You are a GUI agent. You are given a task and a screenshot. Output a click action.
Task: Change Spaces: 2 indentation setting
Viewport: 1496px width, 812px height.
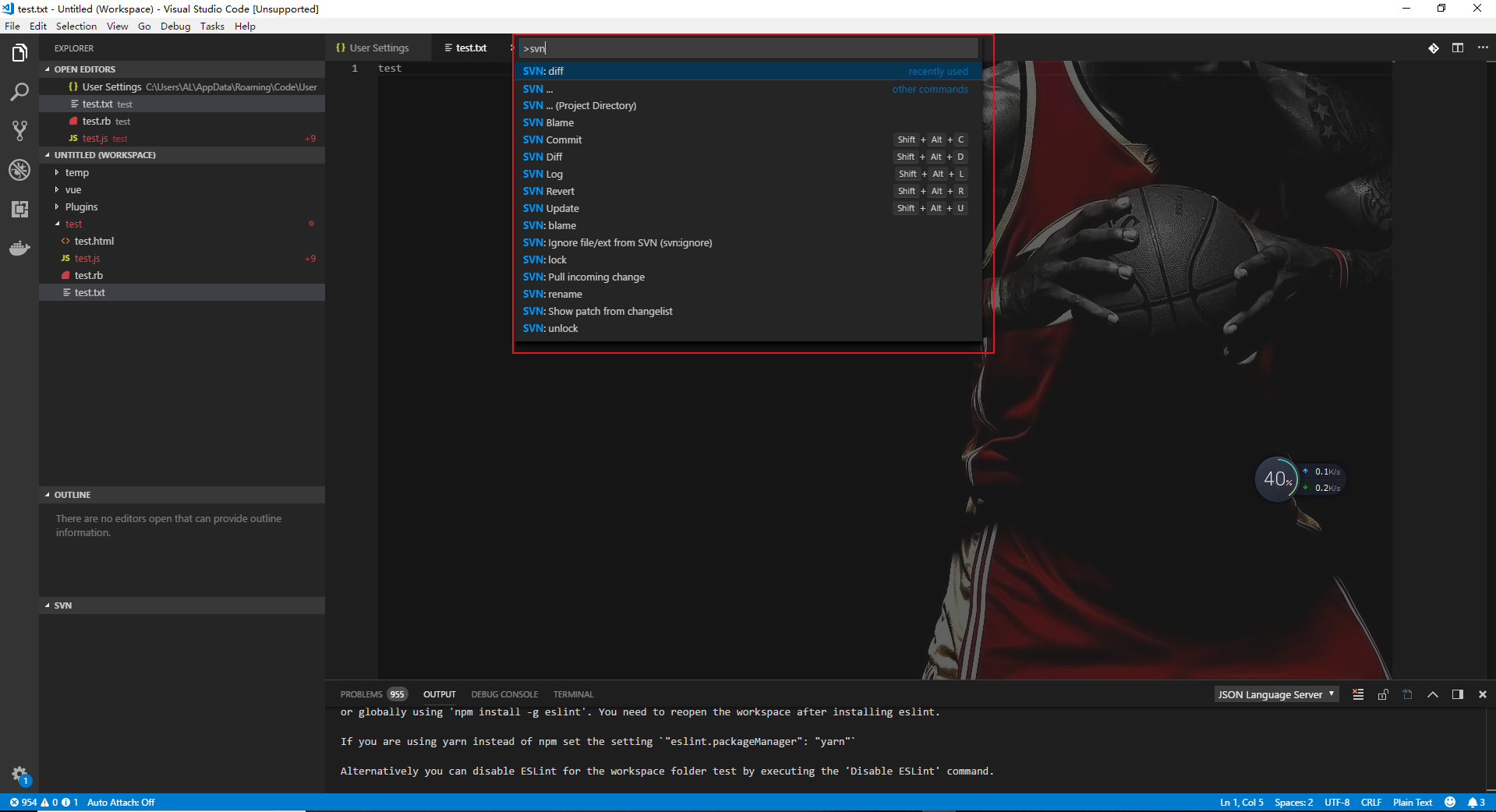coord(1294,803)
